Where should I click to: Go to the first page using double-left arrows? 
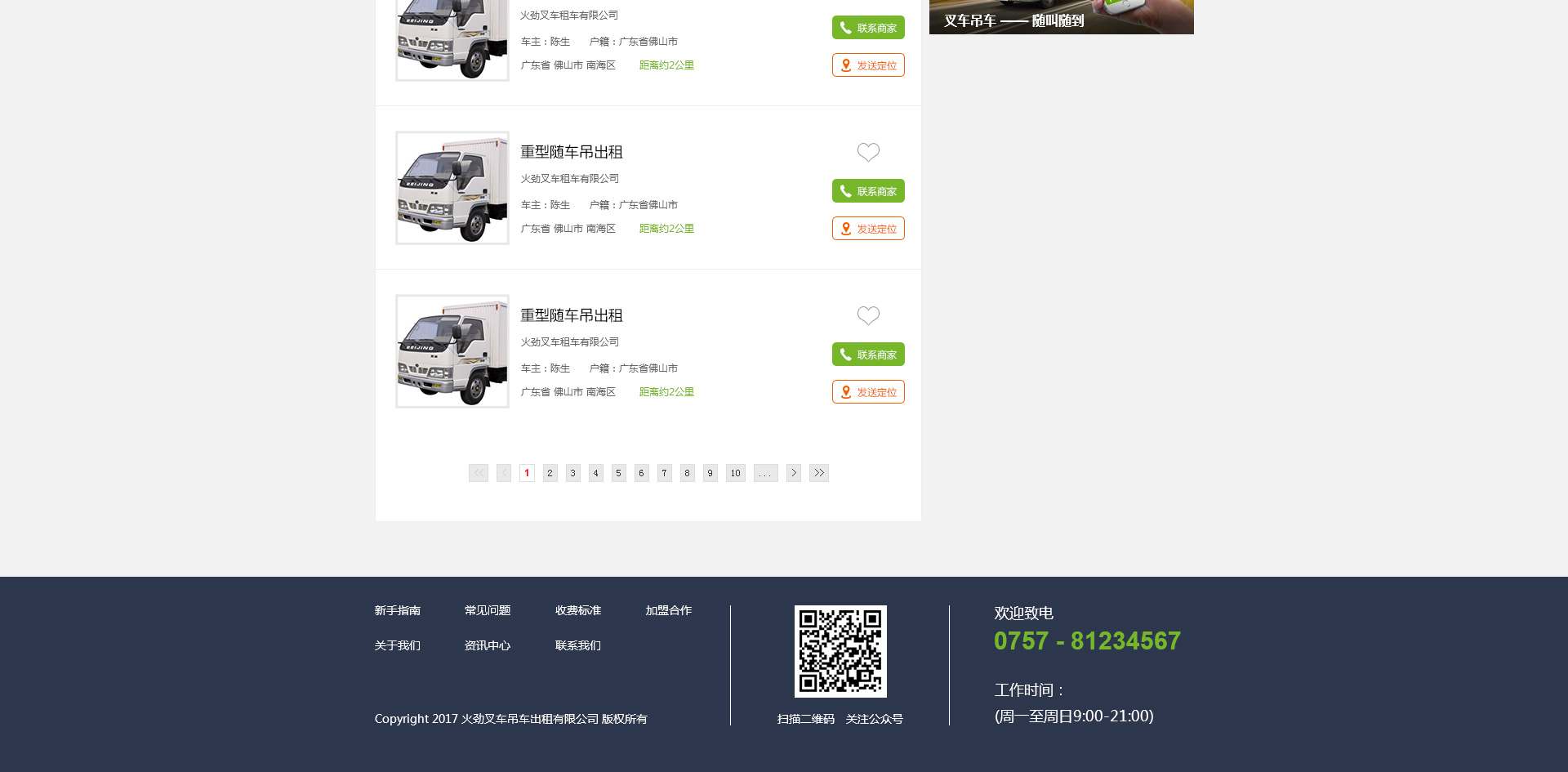(479, 473)
